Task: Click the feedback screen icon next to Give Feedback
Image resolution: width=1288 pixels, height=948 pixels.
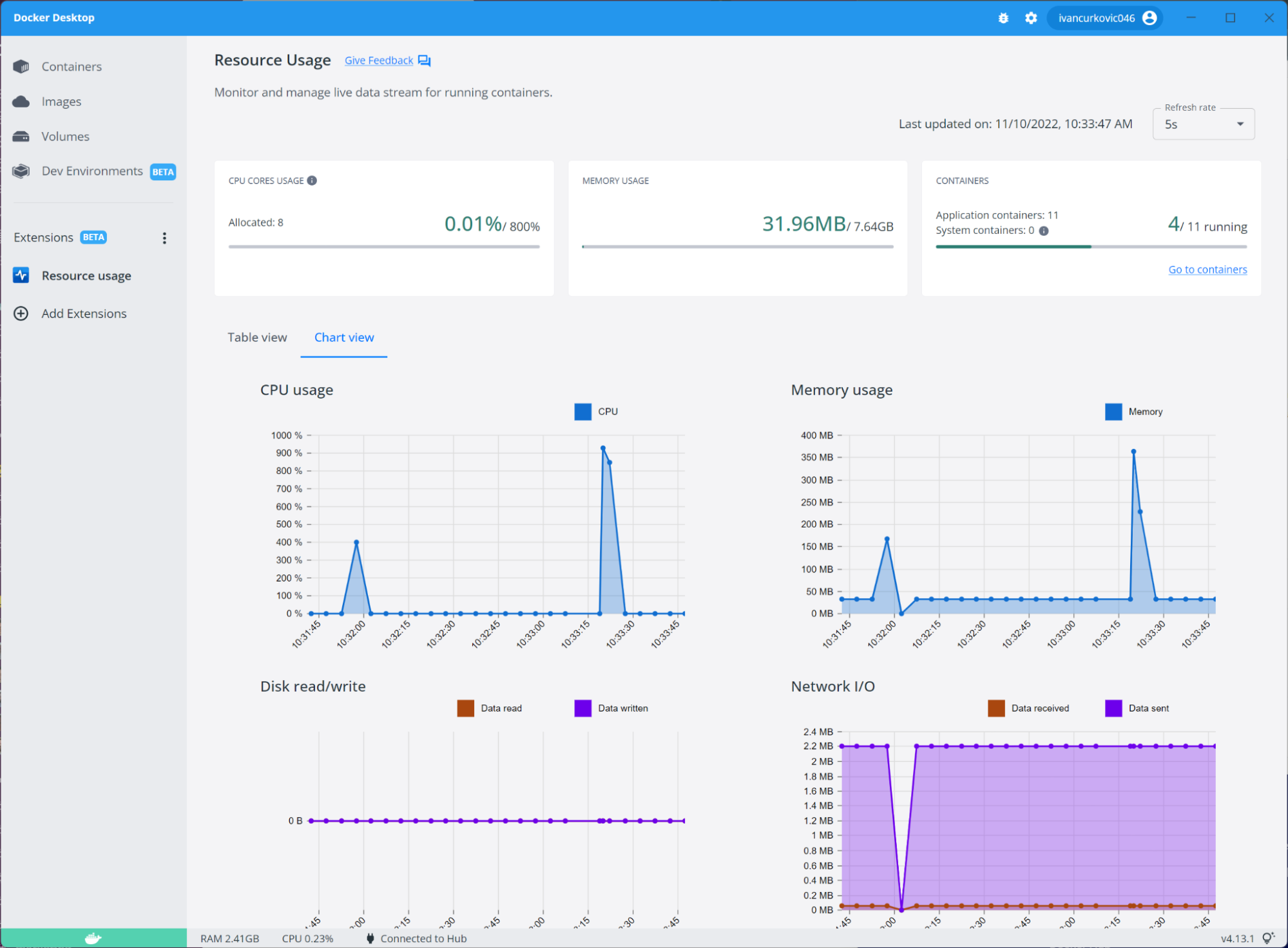Action: point(424,60)
